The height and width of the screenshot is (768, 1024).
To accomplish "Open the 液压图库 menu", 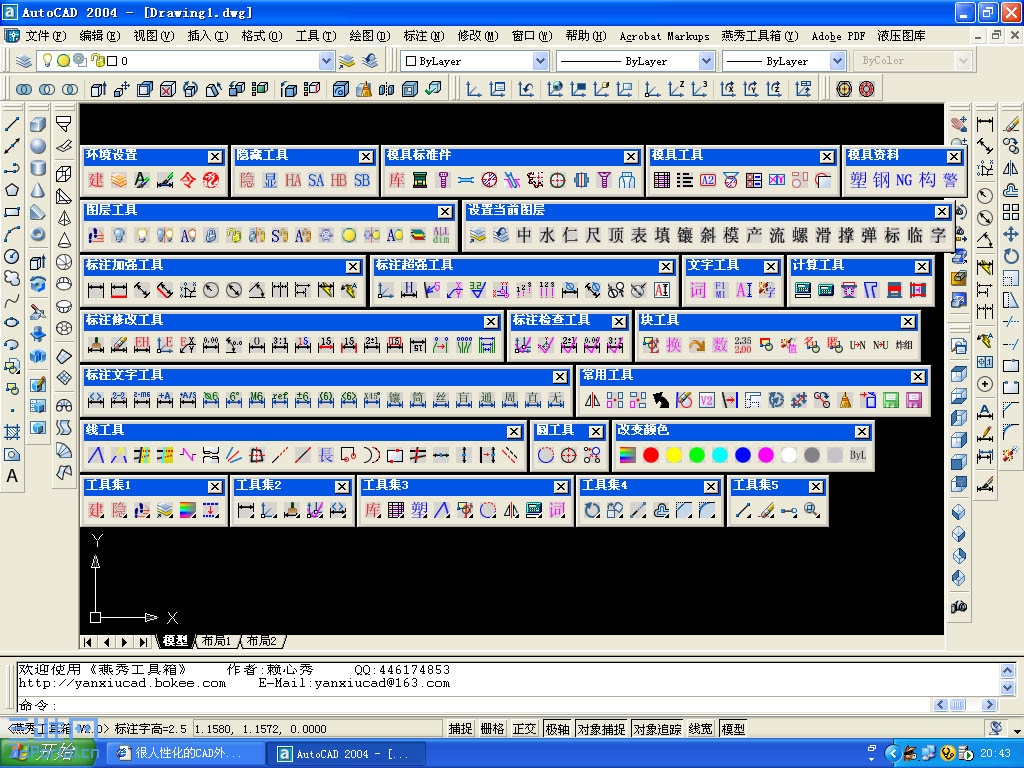I will coord(901,36).
